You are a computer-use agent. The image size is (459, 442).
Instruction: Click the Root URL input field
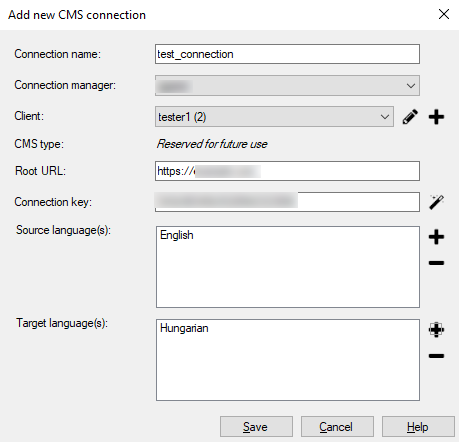(x=287, y=171)
